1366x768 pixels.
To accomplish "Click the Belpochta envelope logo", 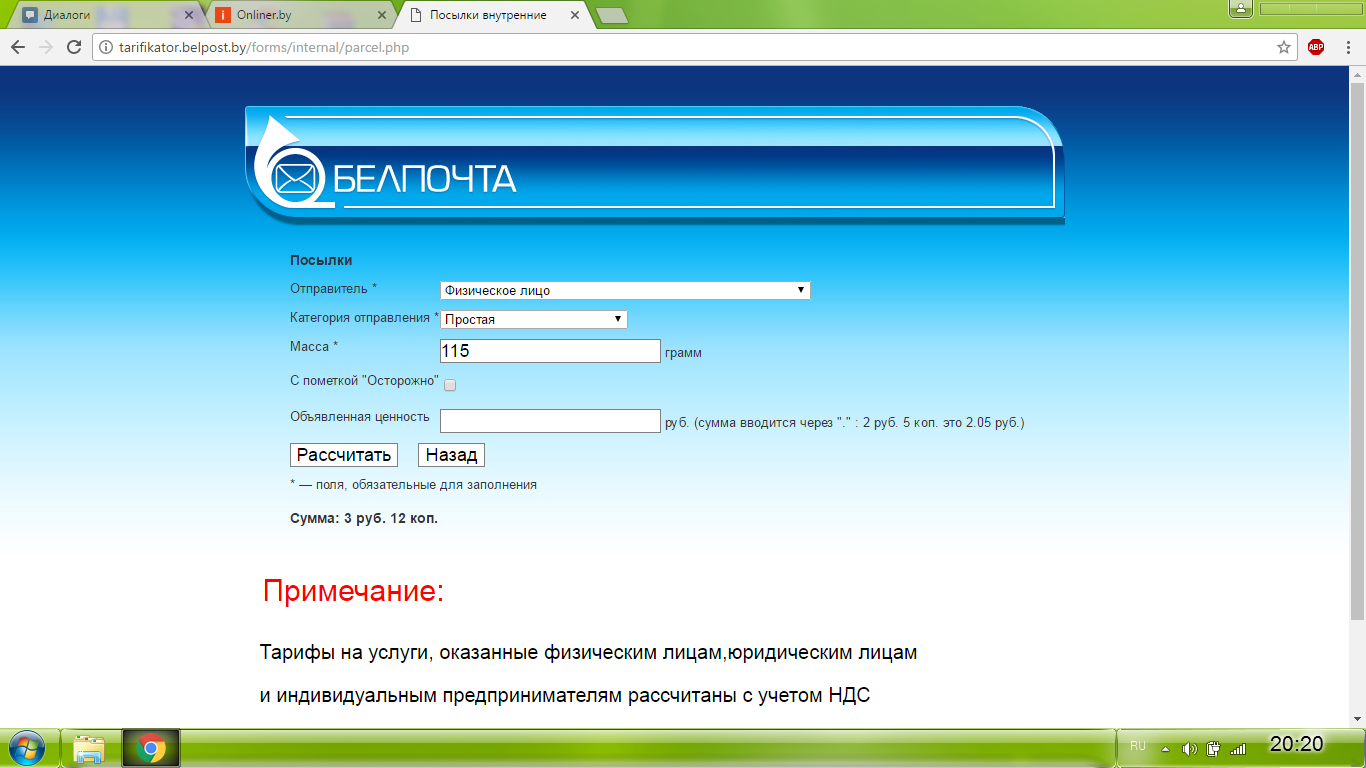I will point(296,179).
